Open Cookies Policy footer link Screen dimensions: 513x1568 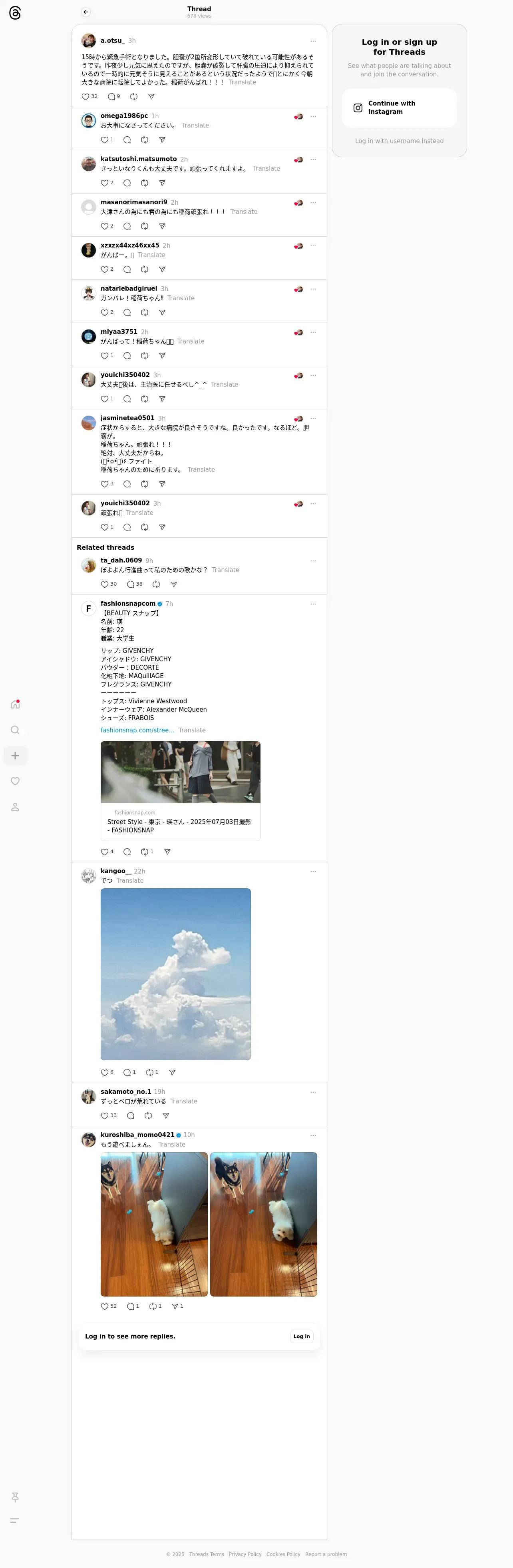[x=284, y=1554]
